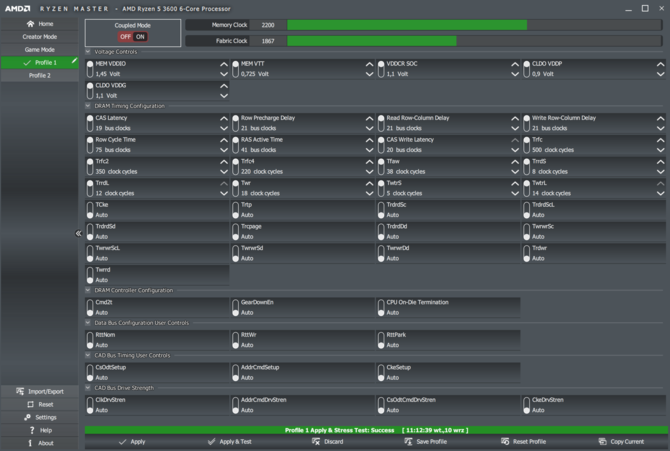Toggle the CPU On-Die Termination switch
Image resolution: width=670 pixels, height=451 pixels.
pyautogui.click(x=381, y=307)
